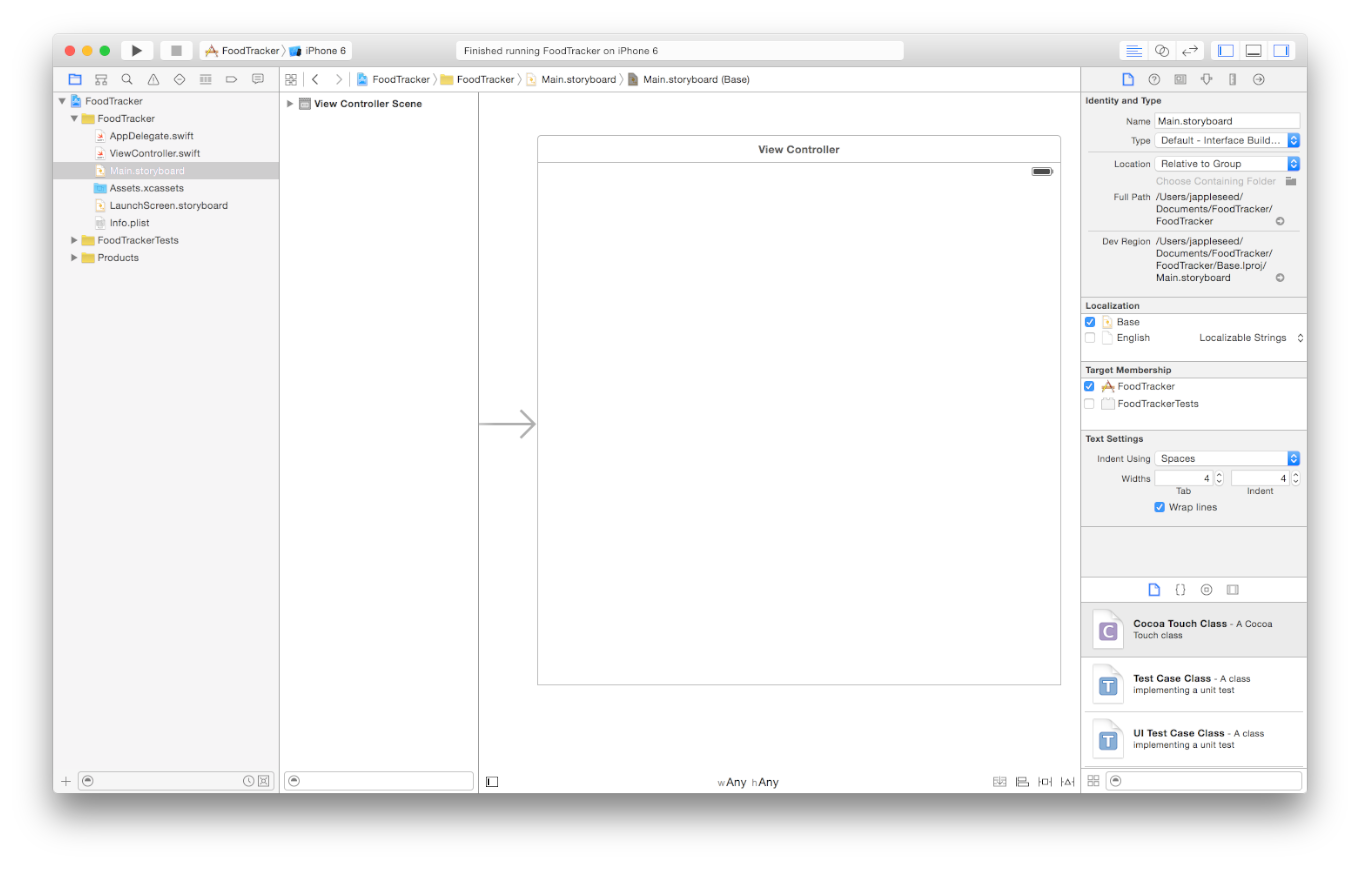
Task: Show the File Template library
Action: coord(1154,590)
